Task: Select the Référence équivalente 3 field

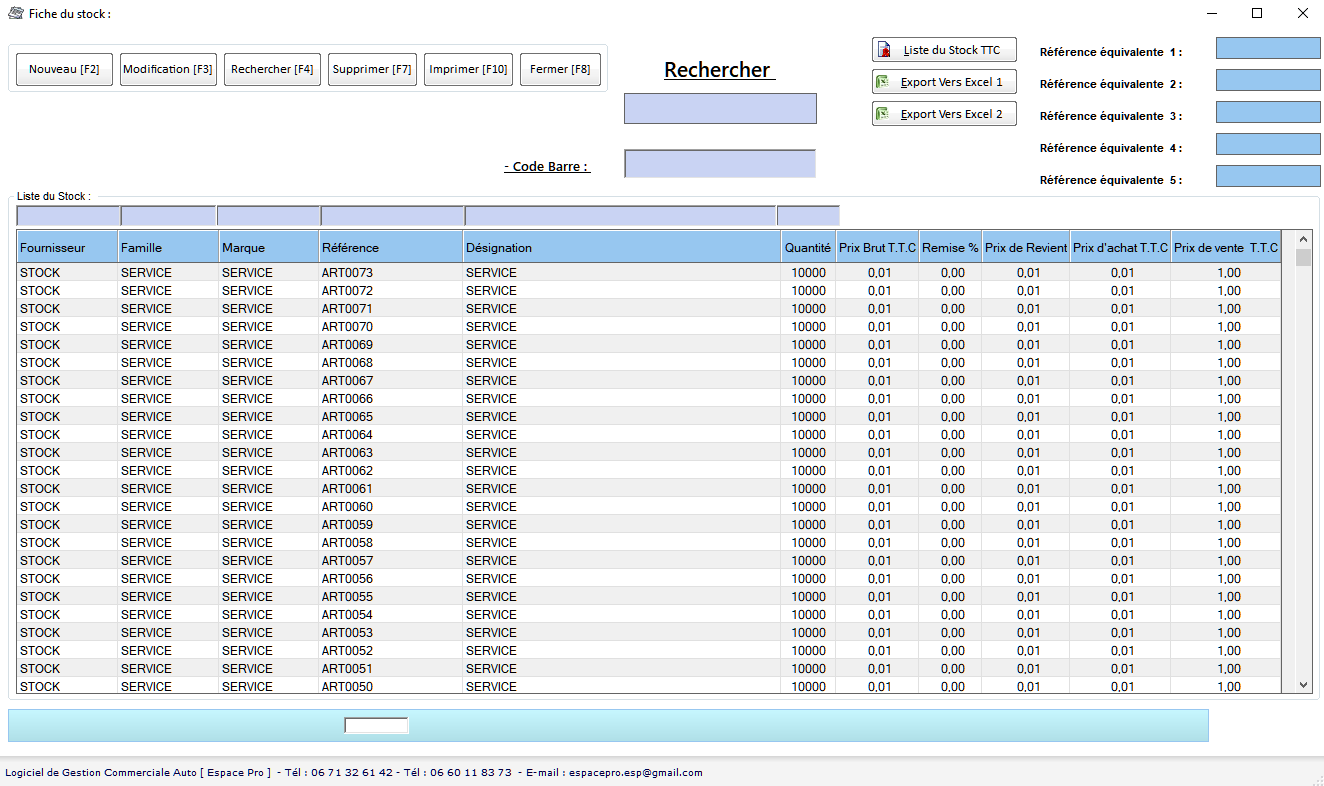Action: 1268,112
